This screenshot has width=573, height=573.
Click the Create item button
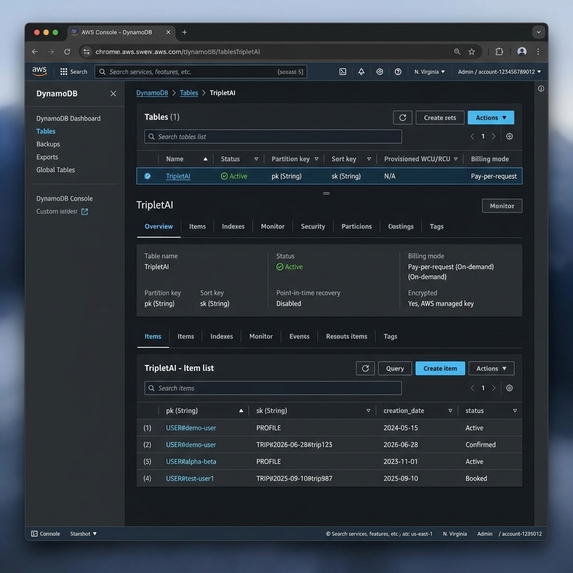coord(440,368)
